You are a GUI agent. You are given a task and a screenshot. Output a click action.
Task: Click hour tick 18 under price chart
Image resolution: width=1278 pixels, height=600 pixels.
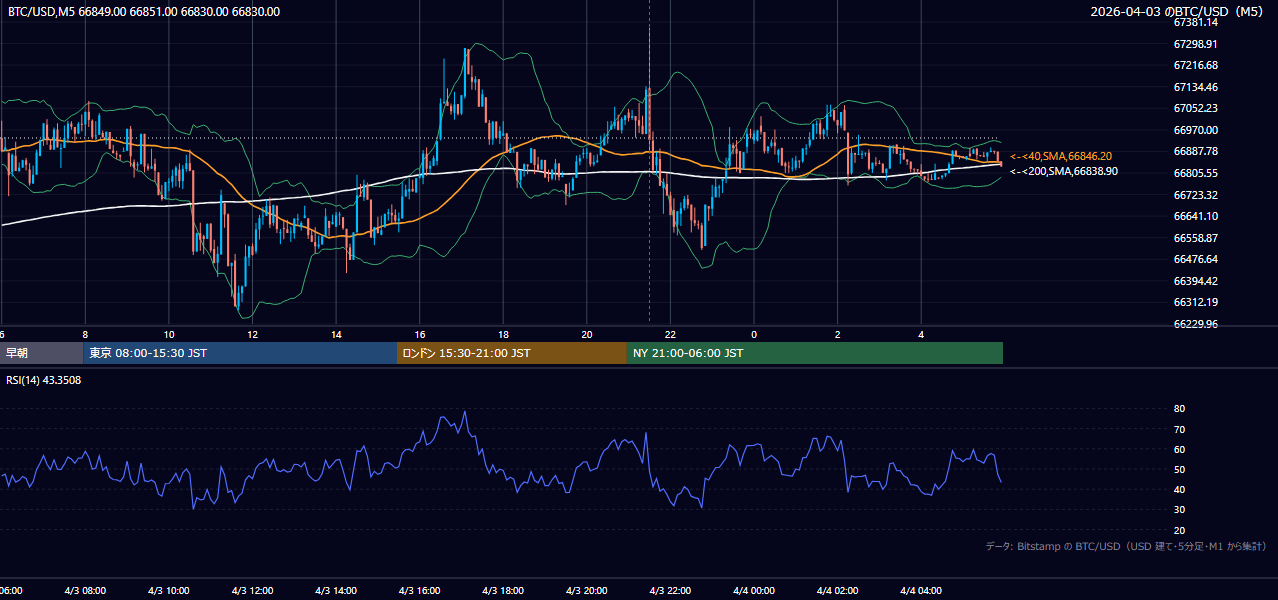pos(504,334)
